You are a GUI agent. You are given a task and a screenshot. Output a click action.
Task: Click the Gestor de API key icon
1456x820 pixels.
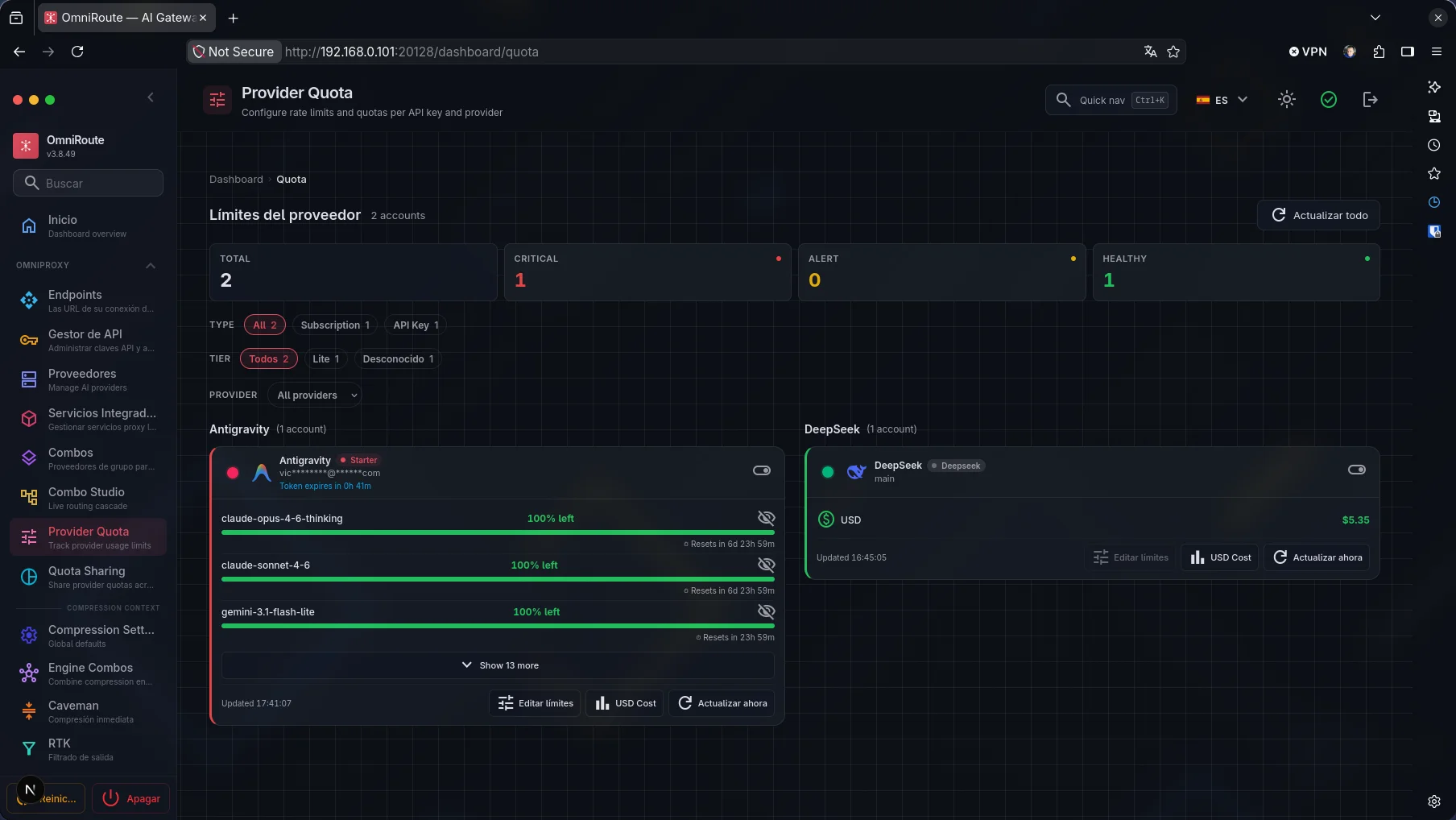pos(29,341)
